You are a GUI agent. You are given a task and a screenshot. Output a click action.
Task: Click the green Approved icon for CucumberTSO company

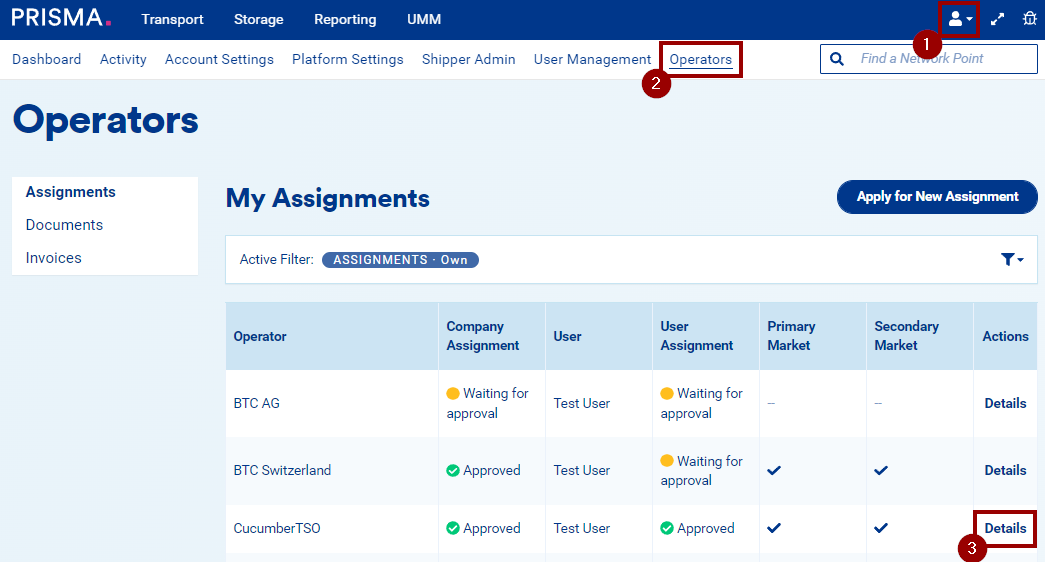click(x=453, y=528)
